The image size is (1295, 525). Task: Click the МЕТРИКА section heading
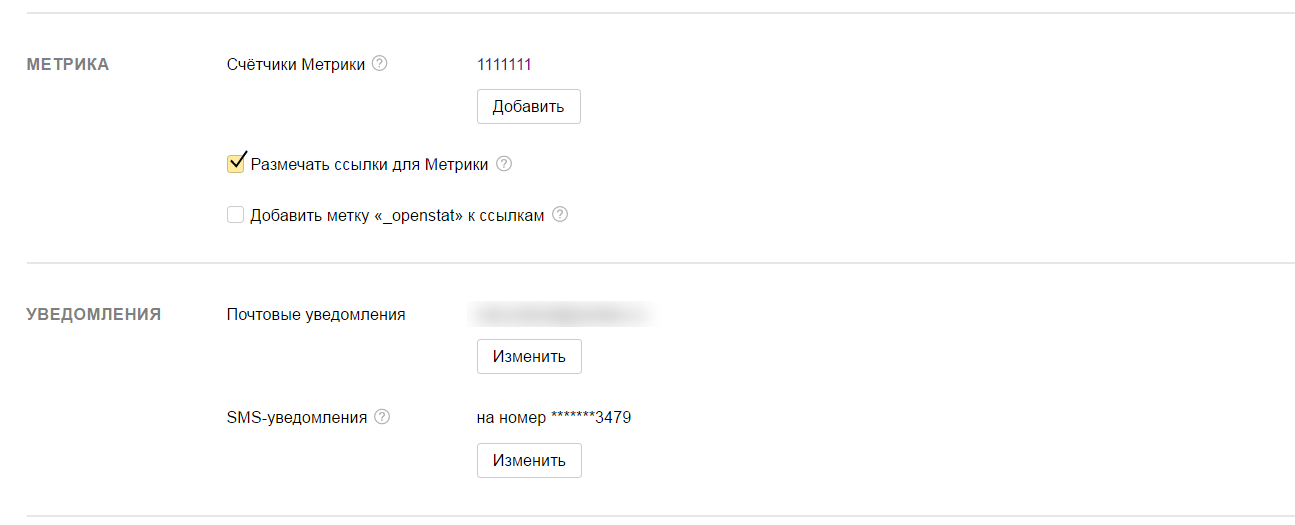coord(68,65)
